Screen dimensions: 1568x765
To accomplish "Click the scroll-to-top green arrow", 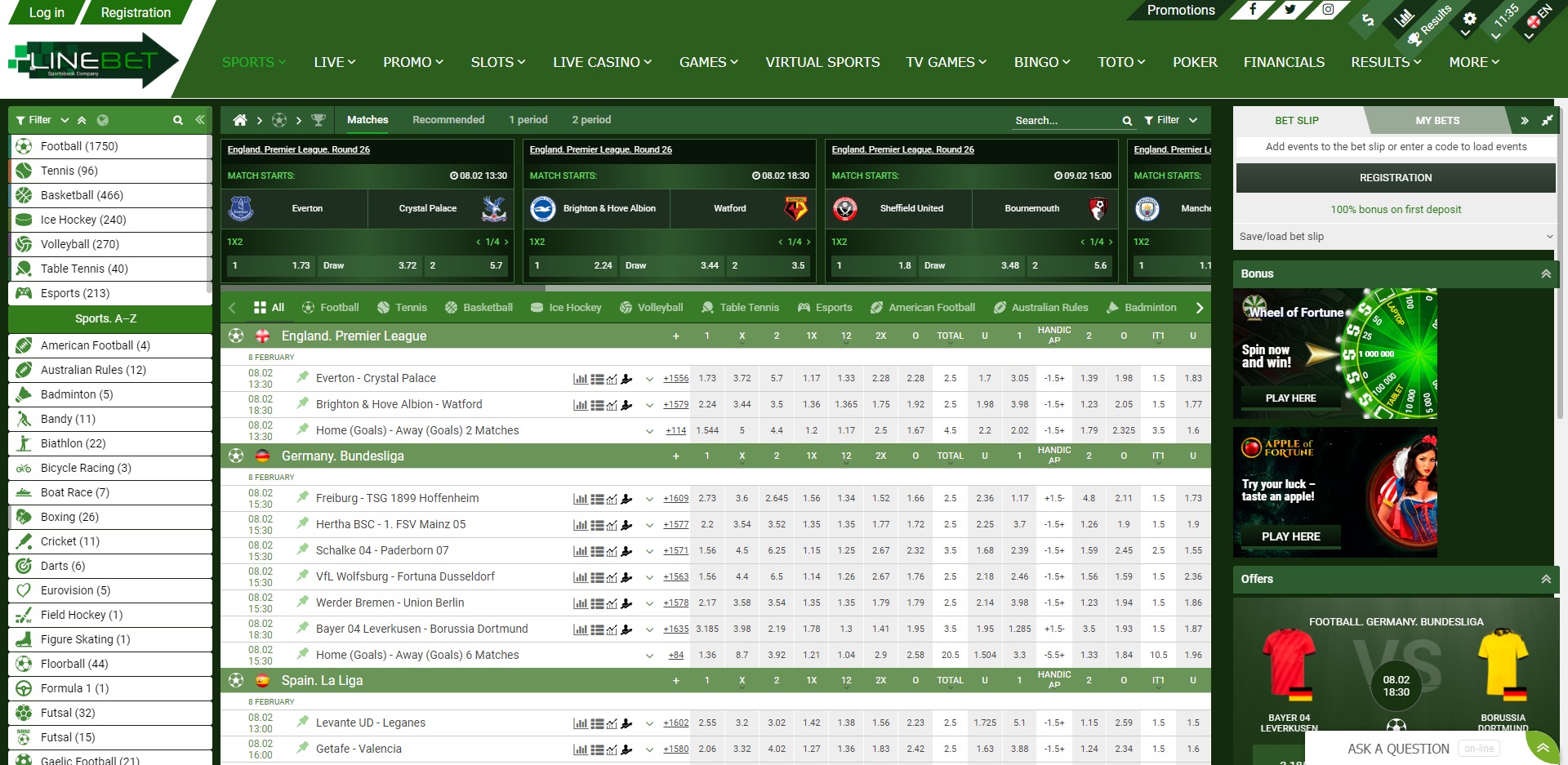I will pos(1543,748).
